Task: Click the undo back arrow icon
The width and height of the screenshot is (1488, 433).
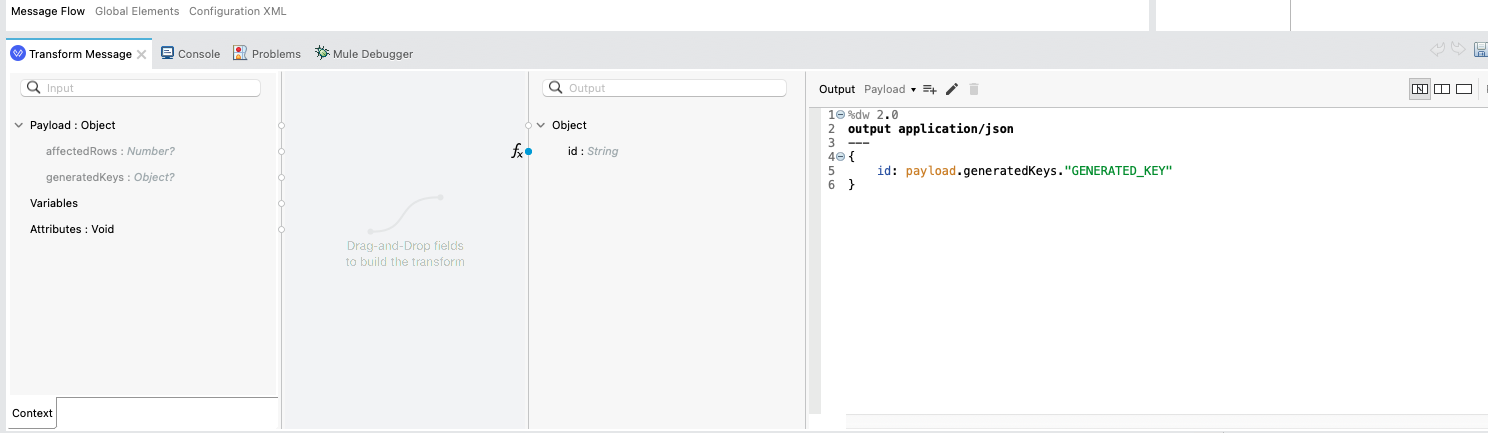Action: [x=1438, y=50]
